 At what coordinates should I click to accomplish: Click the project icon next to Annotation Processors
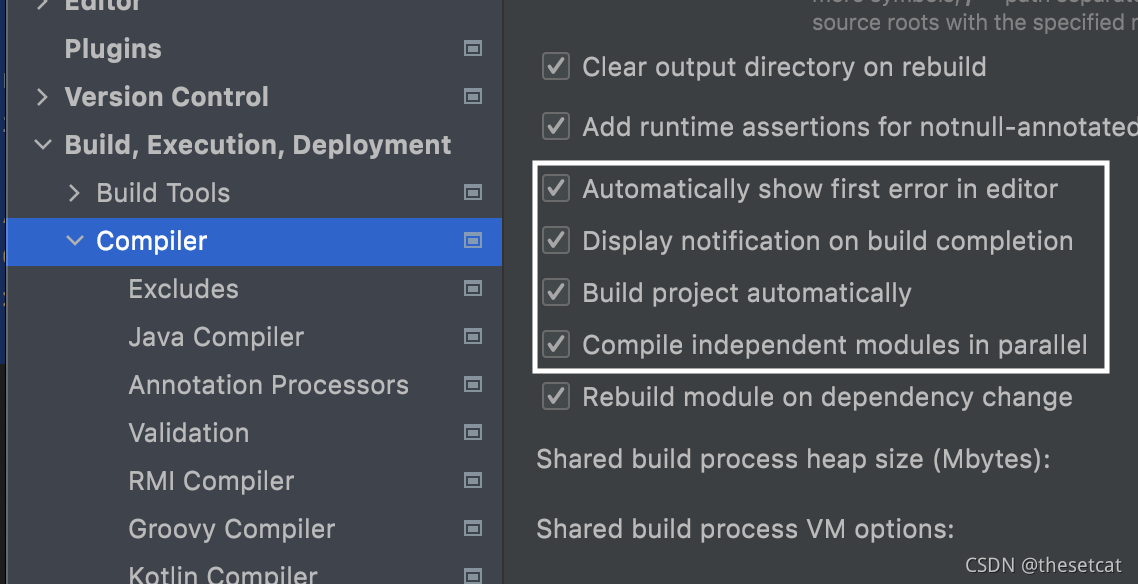(473, 384)
